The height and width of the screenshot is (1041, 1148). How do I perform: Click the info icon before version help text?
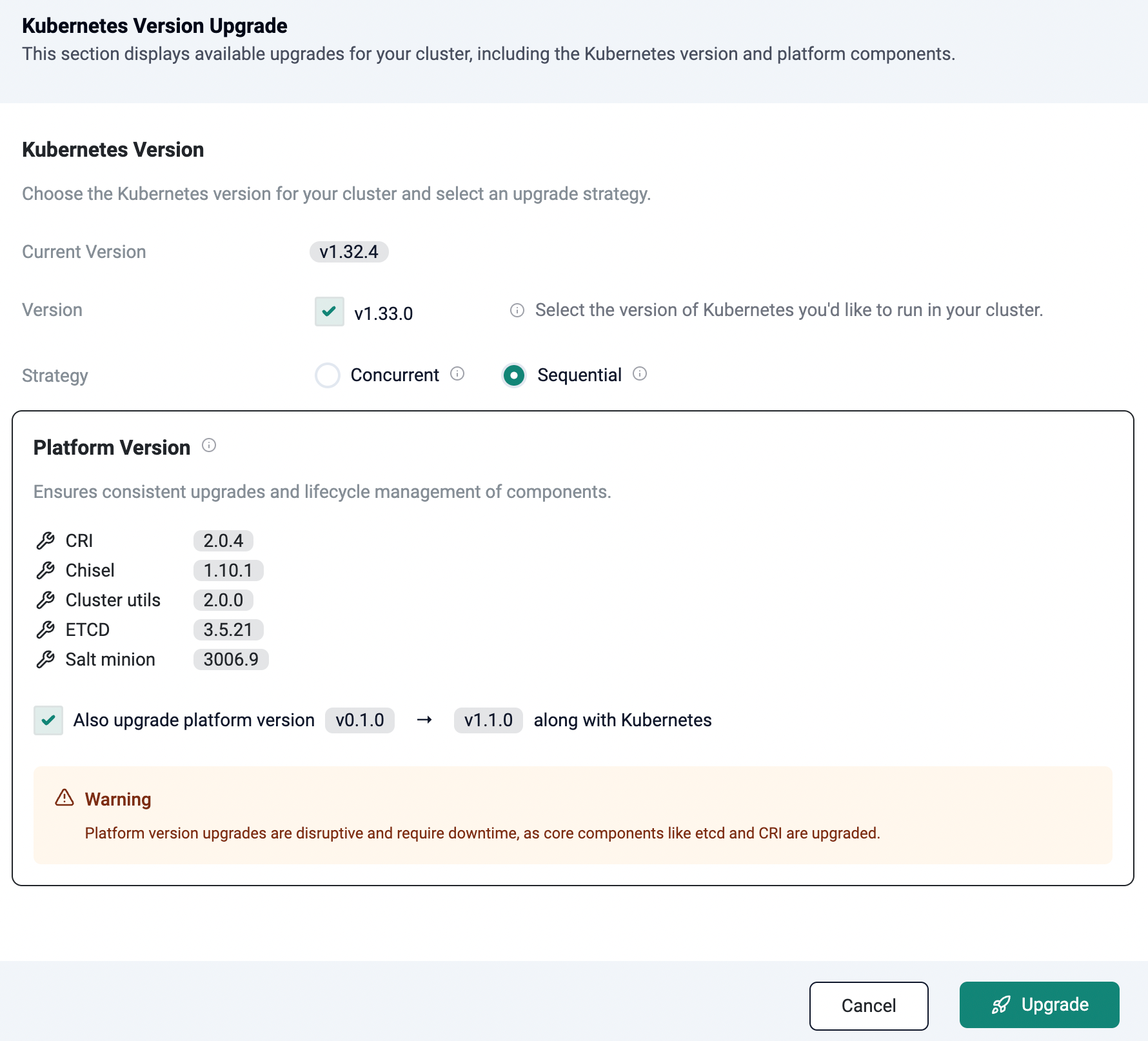tap(517, 310)
